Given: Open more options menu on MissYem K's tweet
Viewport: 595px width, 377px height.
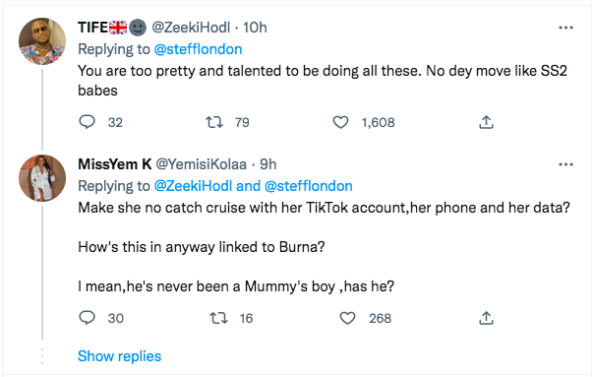Looking at the screenshot, I should click(566, 165).
